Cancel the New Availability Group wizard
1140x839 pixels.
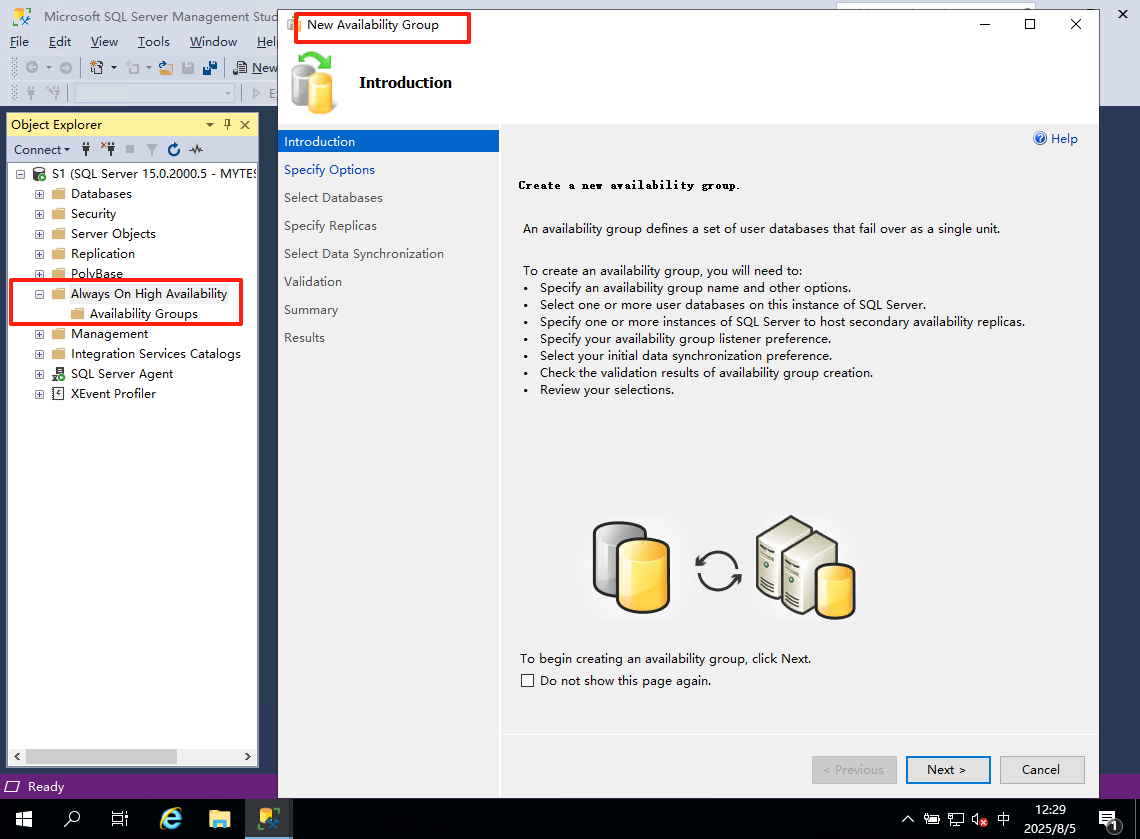1041,769
